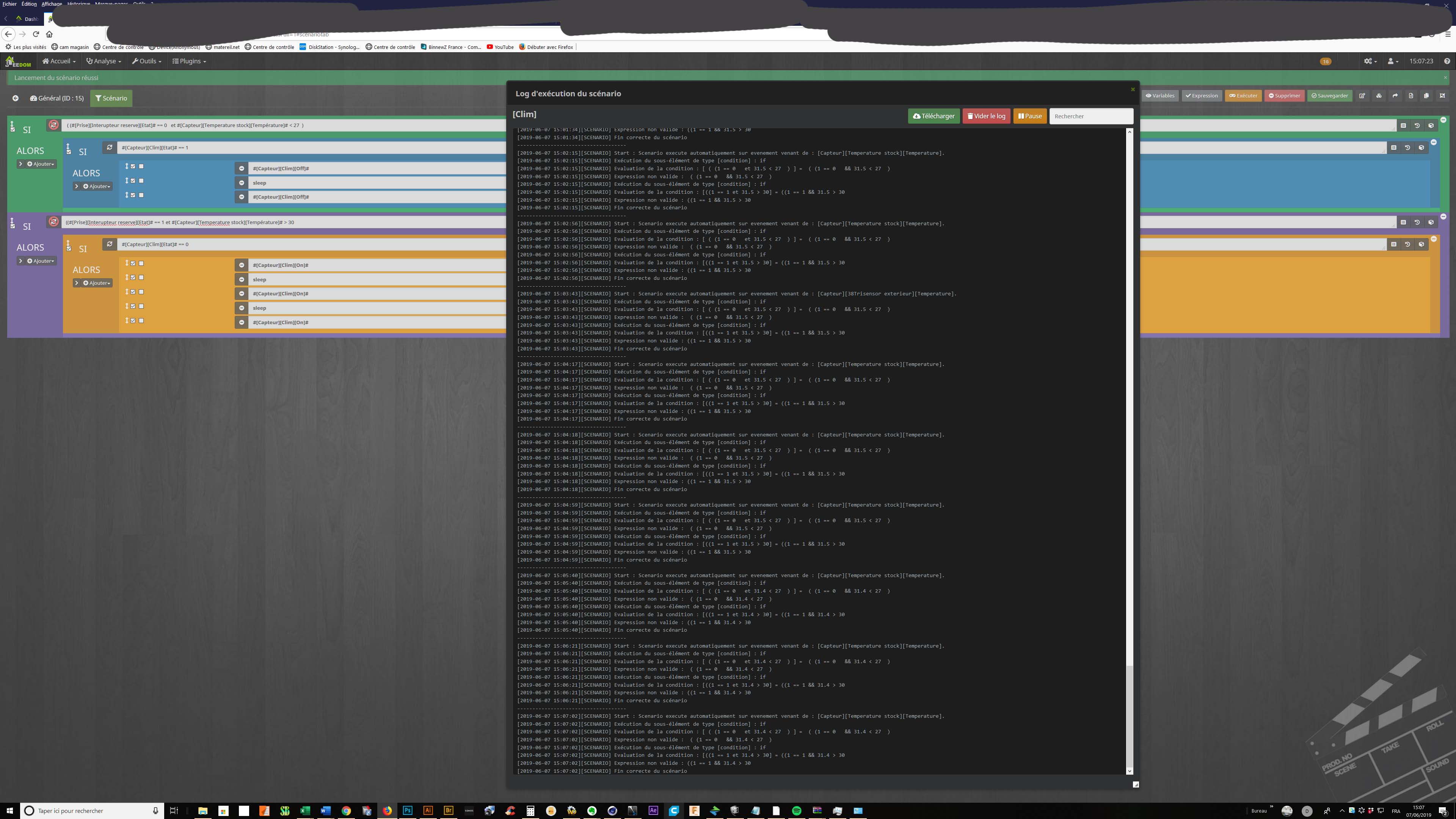Click the history icon on green SI condition row
1456x819 pixels.
1417,126
